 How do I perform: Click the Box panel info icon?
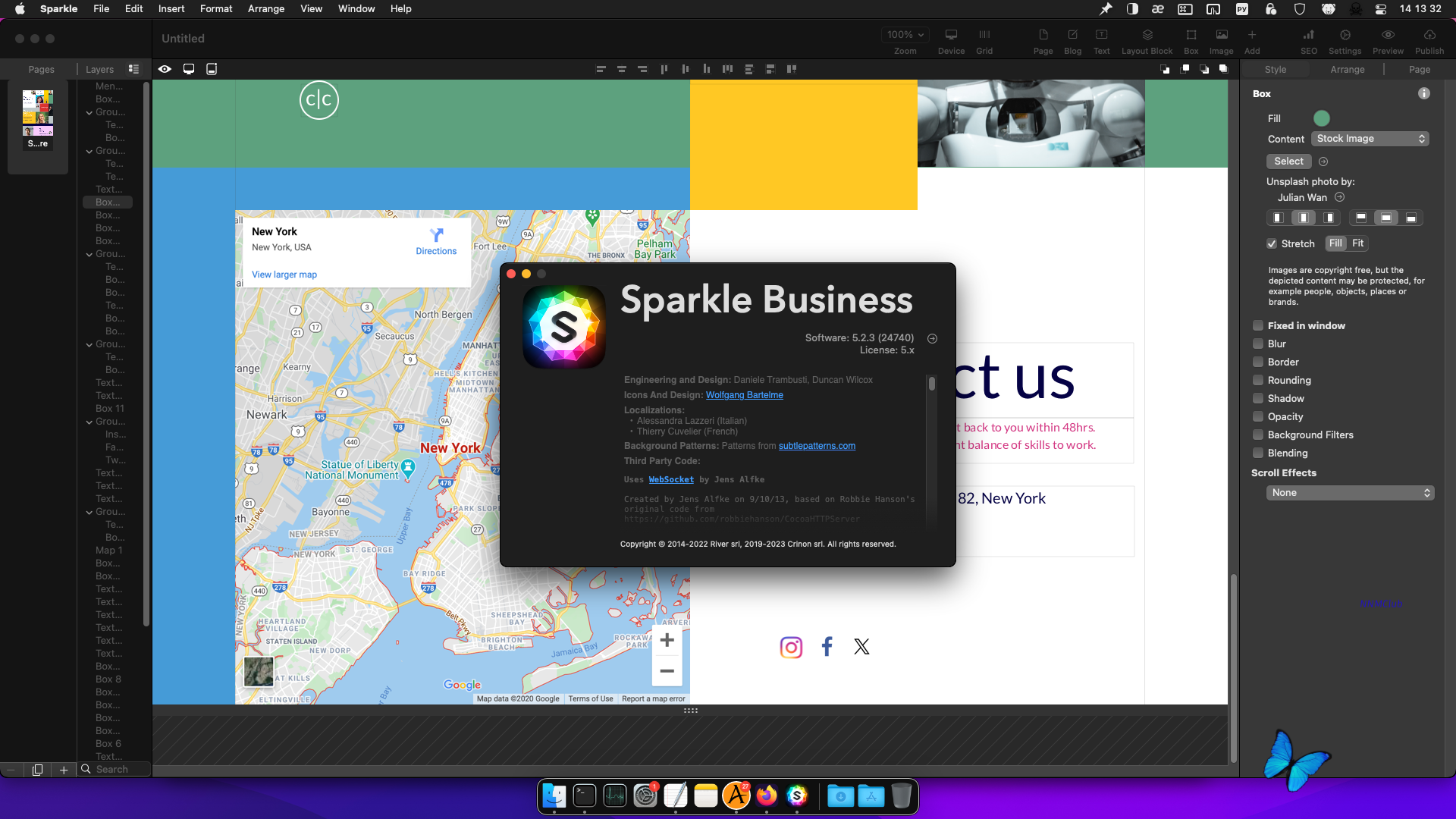pyautogui.click(x=1424, y=93)
